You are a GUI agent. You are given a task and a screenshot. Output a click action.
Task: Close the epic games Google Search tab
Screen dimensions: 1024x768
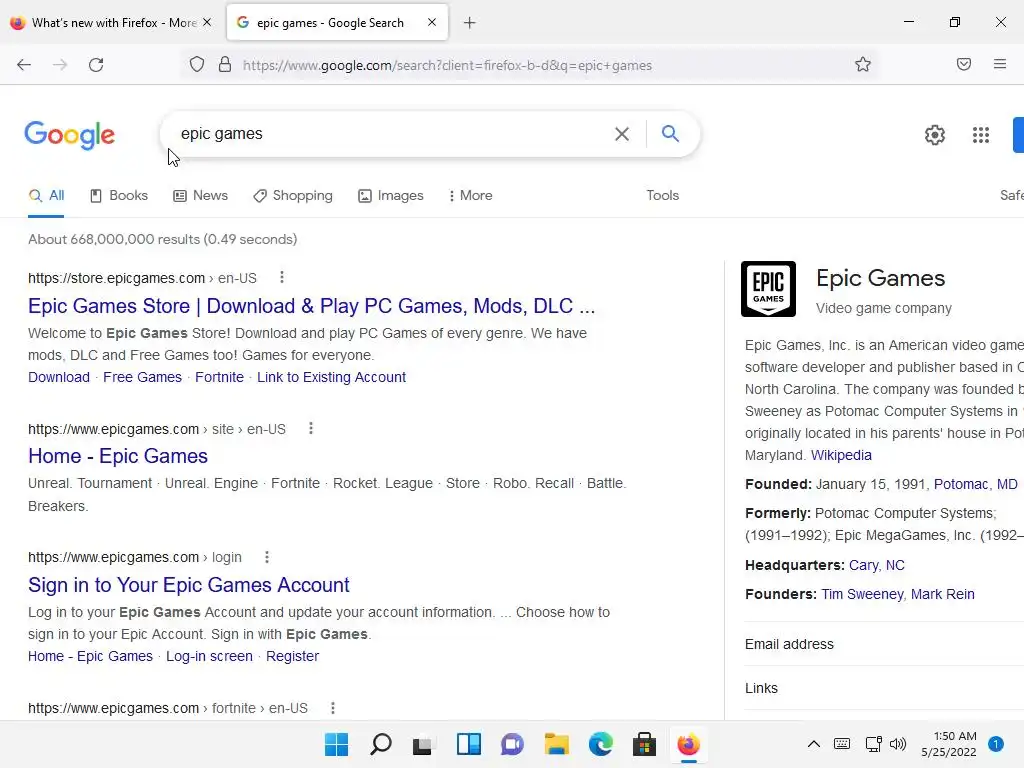(432, 22)
